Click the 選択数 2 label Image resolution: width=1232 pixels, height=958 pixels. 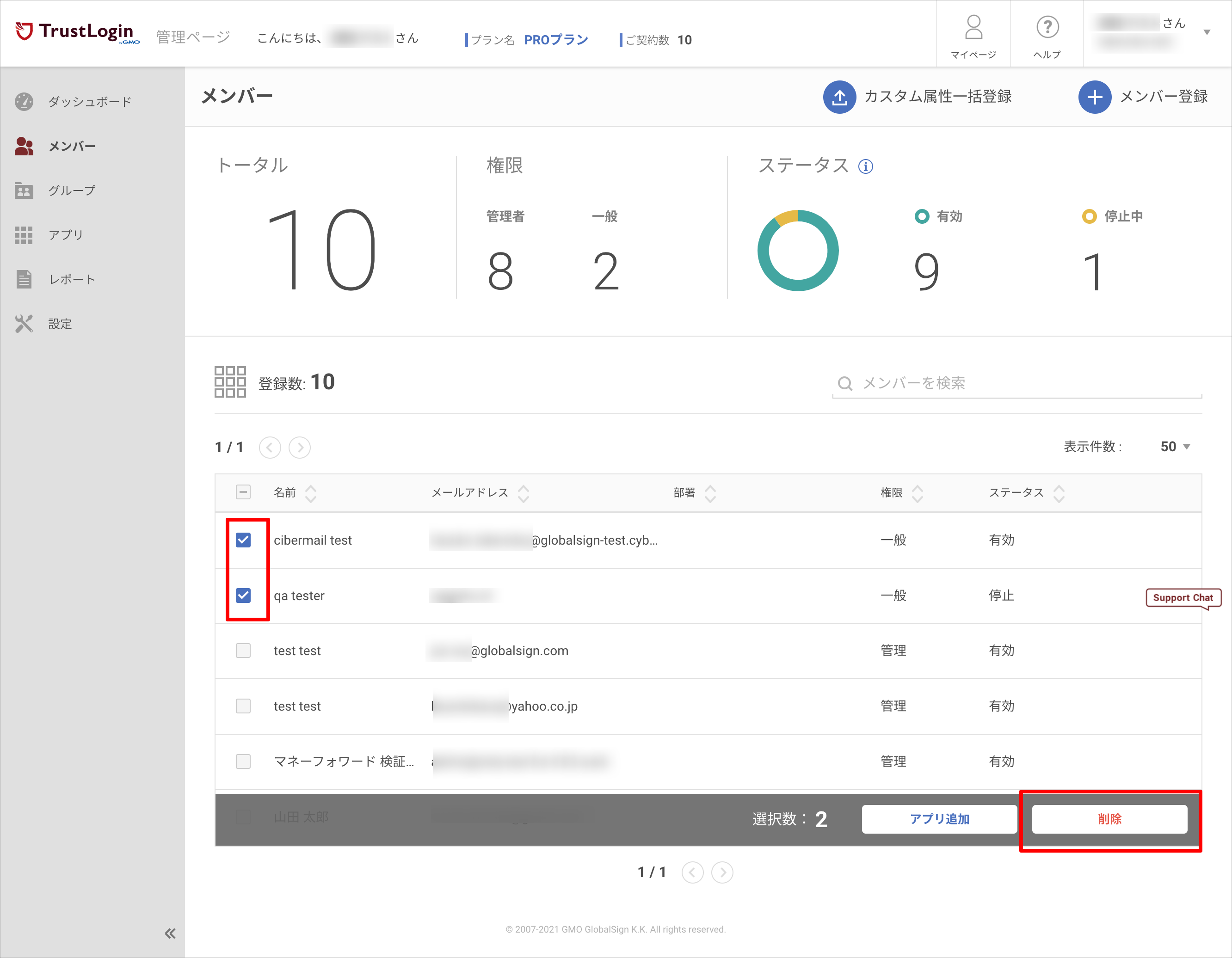coord(790,819)
